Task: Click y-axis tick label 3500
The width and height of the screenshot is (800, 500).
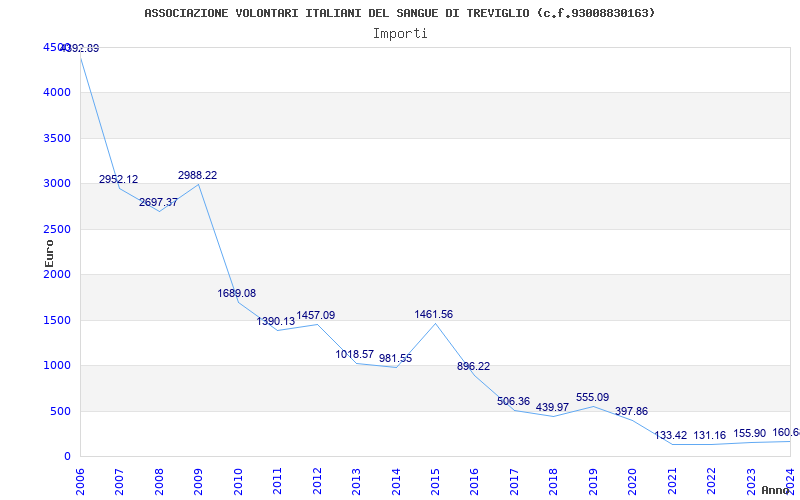Action: [x=57, y=138]
